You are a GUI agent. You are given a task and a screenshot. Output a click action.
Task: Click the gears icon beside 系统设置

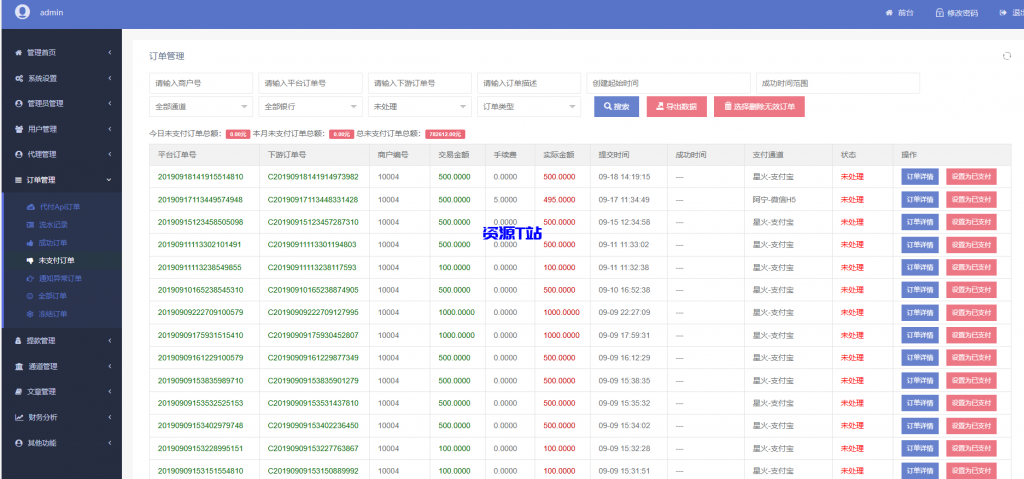click(x=19, y=78)
